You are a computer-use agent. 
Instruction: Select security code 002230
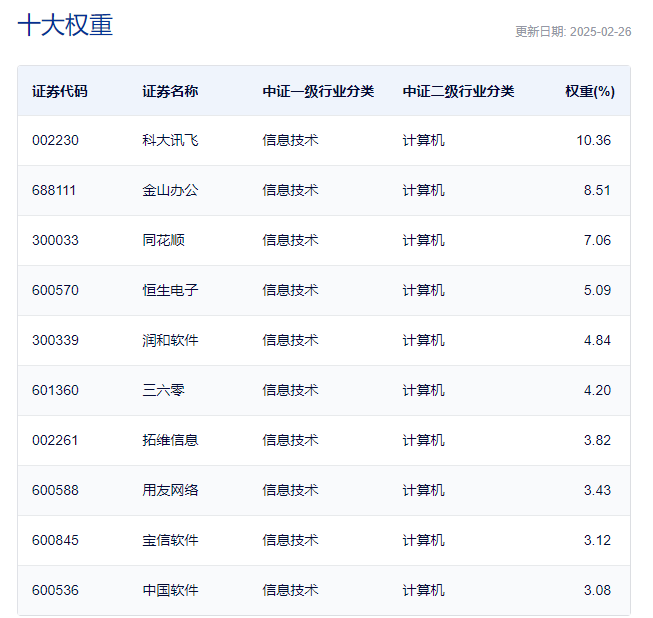[x=55, y=140]
